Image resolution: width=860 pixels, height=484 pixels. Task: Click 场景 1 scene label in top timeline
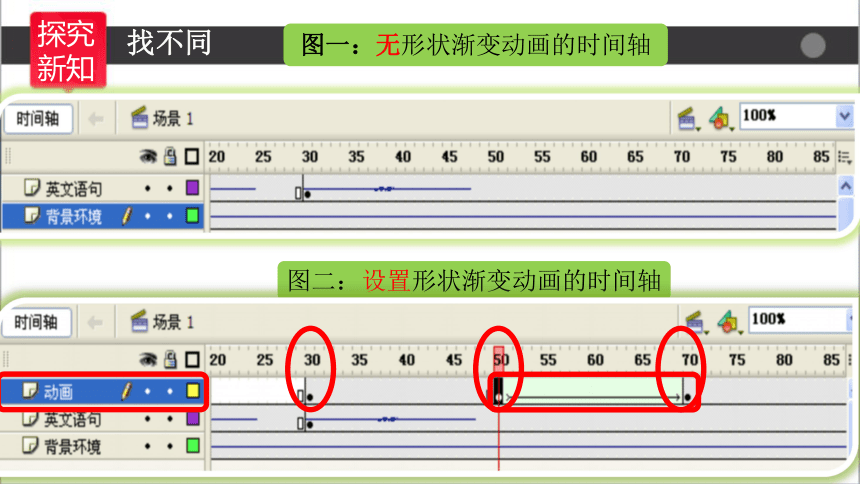point(162,118)
